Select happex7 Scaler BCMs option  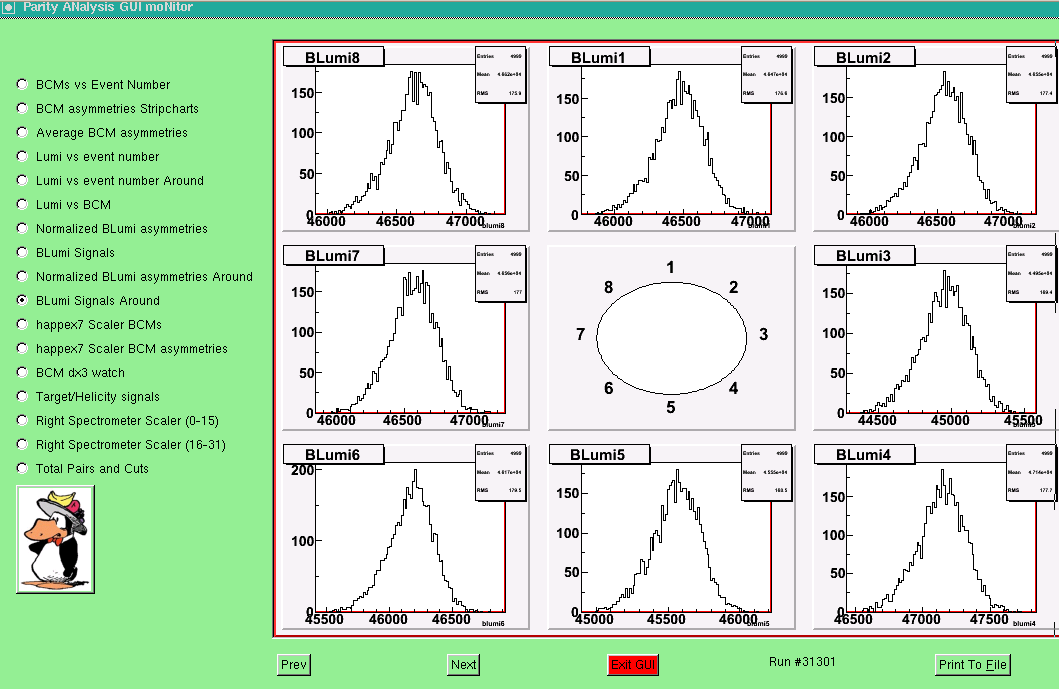click(x=22, y=324)
